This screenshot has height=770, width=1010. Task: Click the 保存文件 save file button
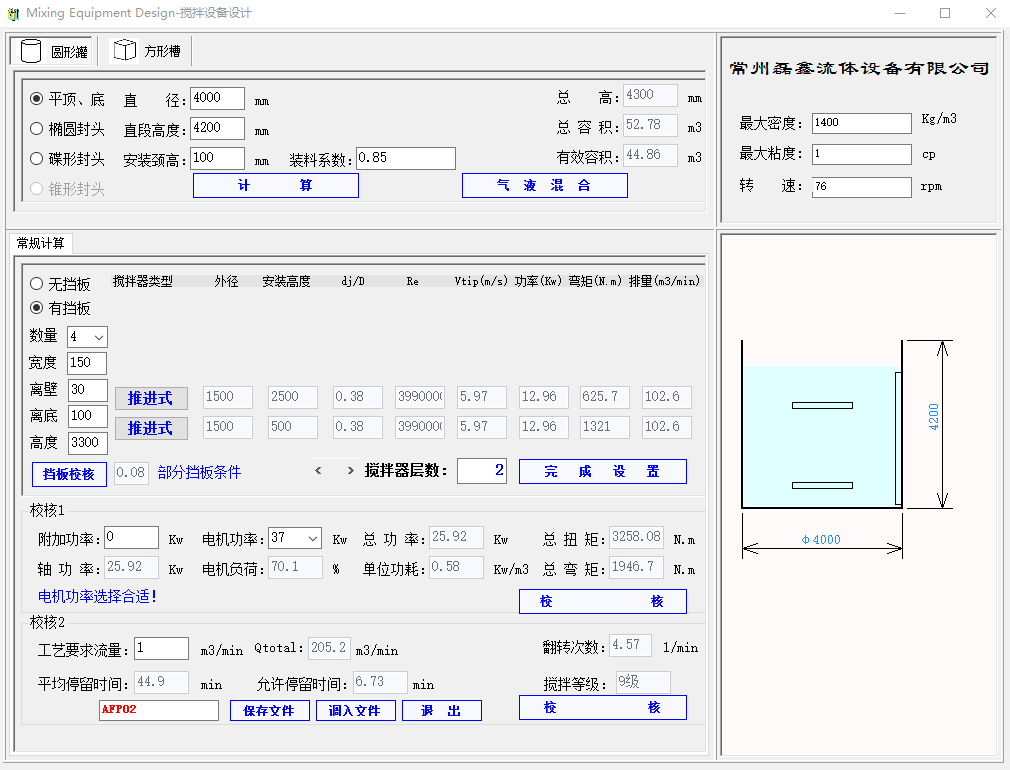269,710
